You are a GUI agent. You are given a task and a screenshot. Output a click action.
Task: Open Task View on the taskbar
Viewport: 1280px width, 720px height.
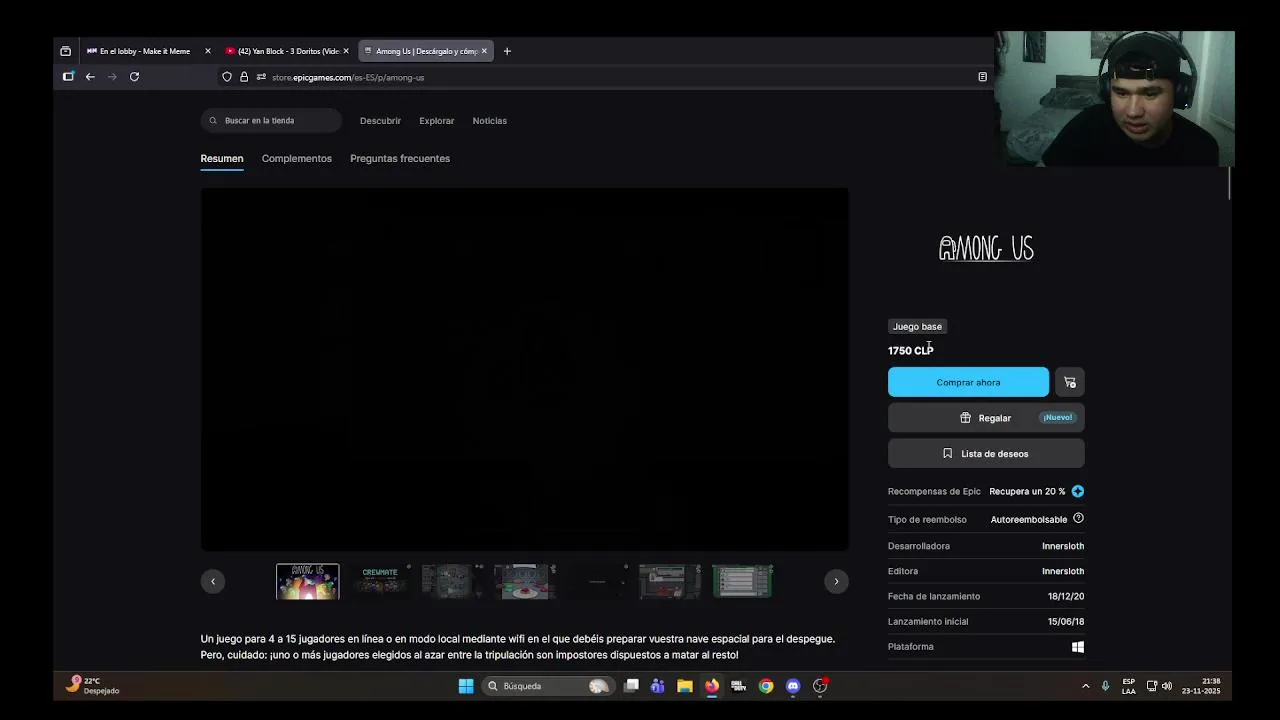pyautogui.click(x=632, y=686)
